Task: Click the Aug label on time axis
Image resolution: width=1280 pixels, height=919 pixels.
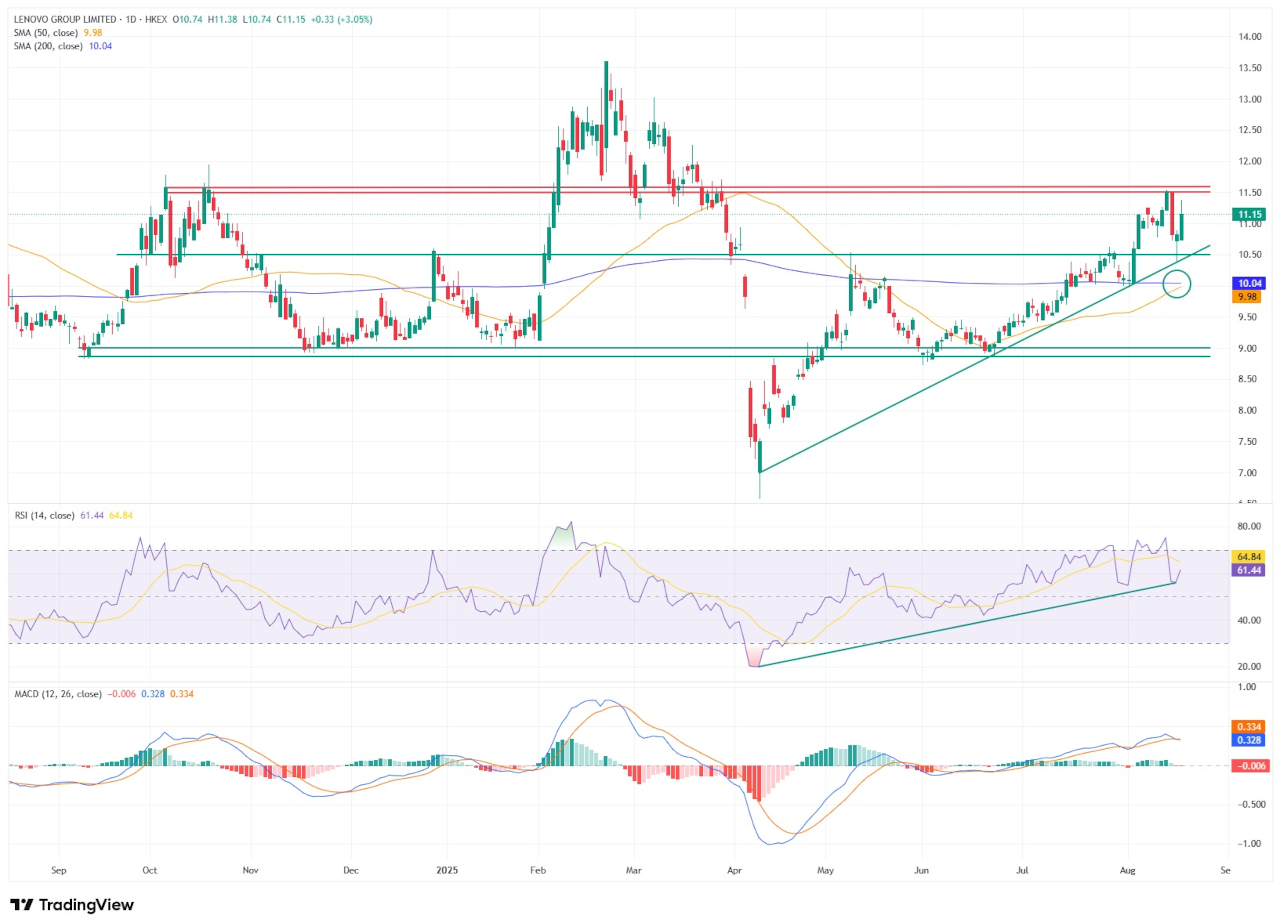Action: click(1129, 872)
